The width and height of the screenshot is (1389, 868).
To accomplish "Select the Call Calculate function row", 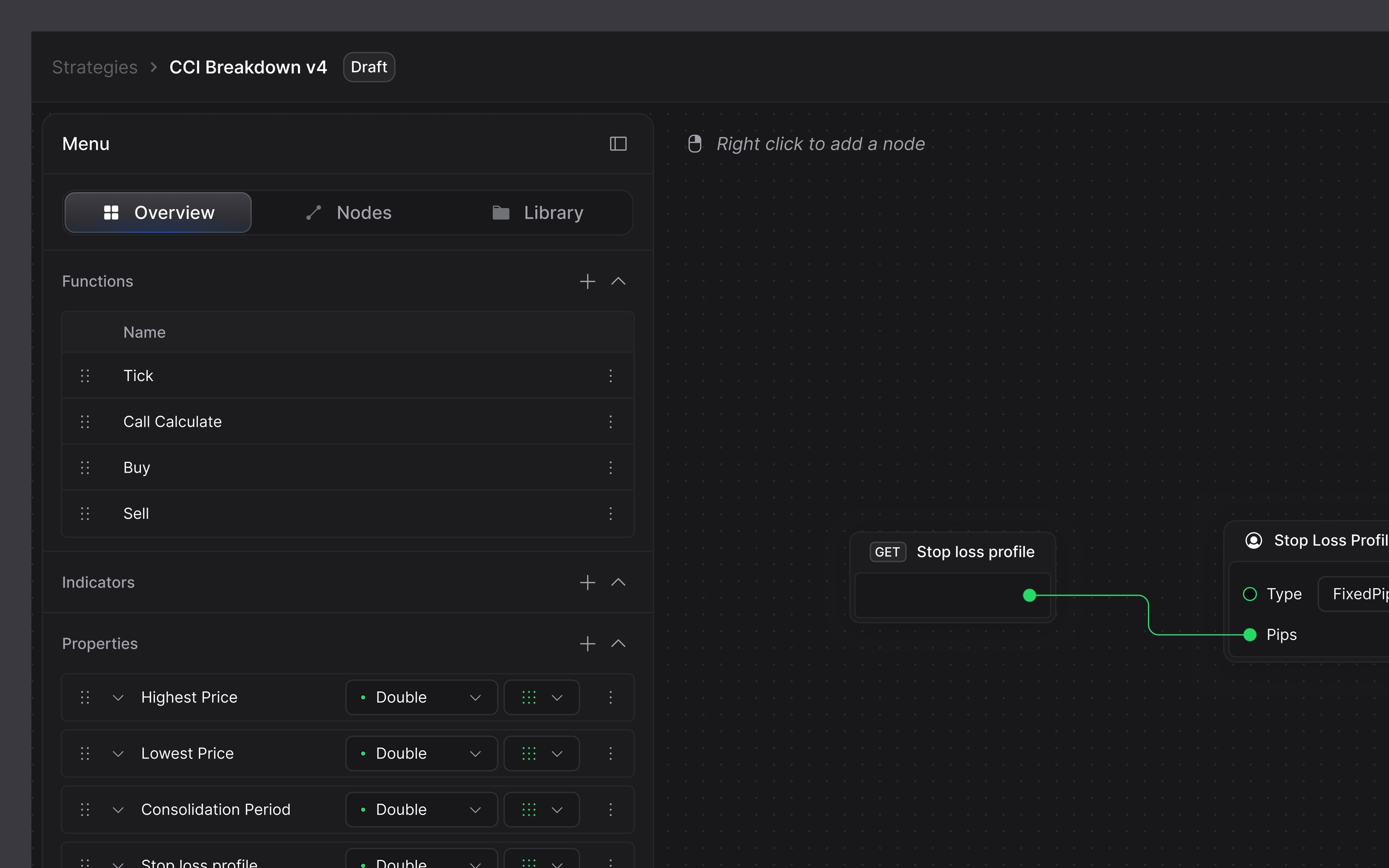I will tap(348, 422).
